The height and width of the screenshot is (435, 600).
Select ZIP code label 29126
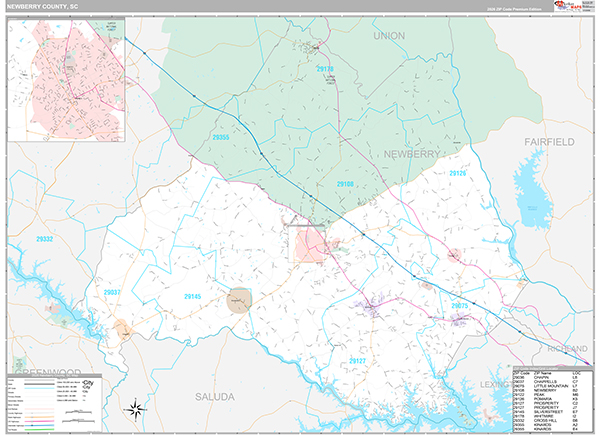(x=458, y=173)
